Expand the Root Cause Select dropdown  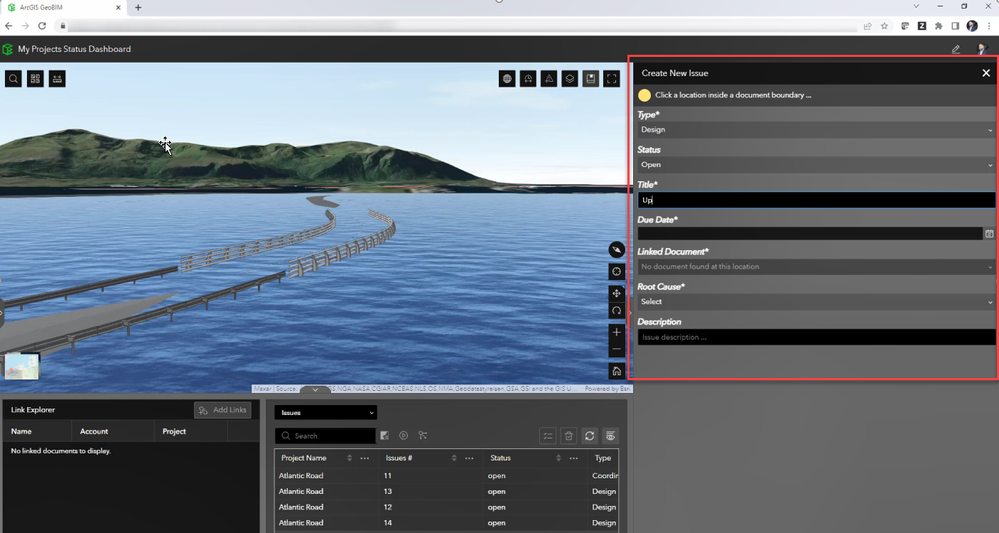coord(814,302)
